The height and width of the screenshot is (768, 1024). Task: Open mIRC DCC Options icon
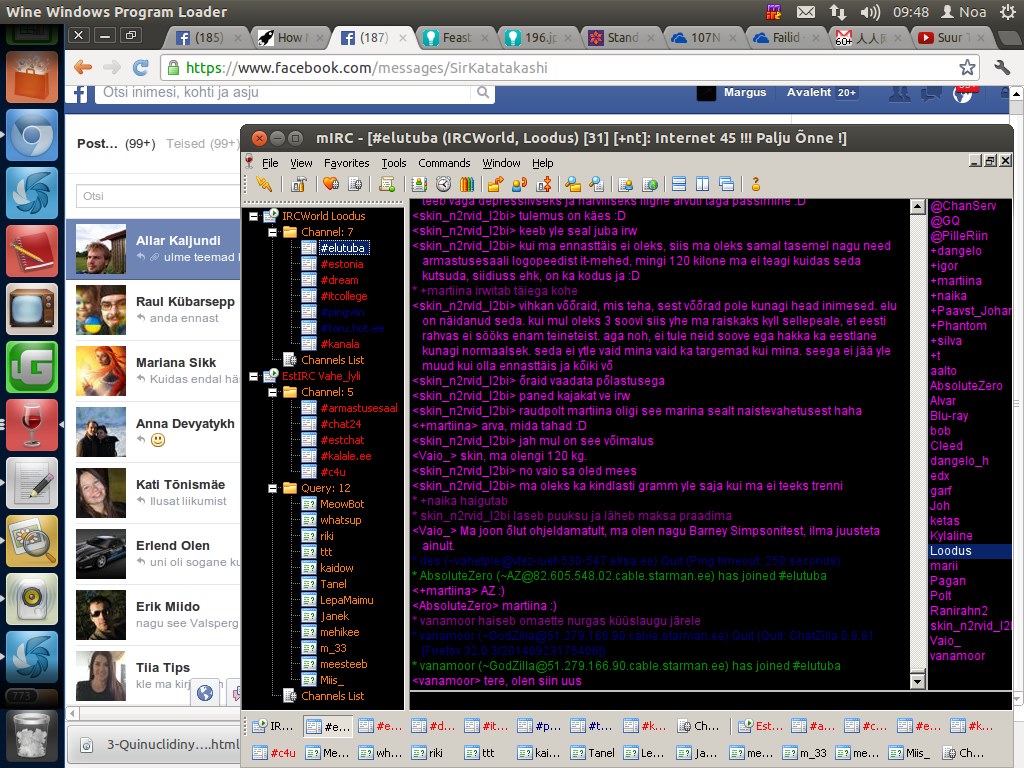click(544, 185)
